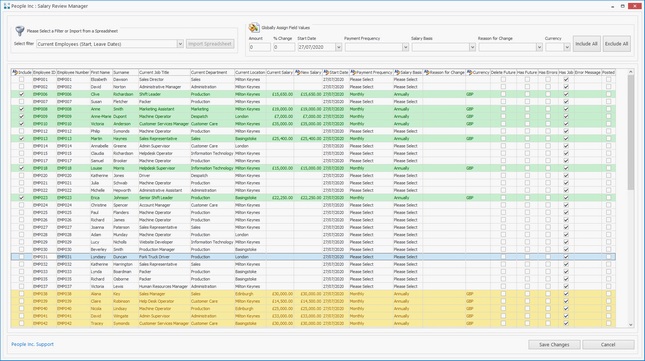Click the 'Help Desk Operator' job title cell
This screenshot has width=645, height=361.
164,301
